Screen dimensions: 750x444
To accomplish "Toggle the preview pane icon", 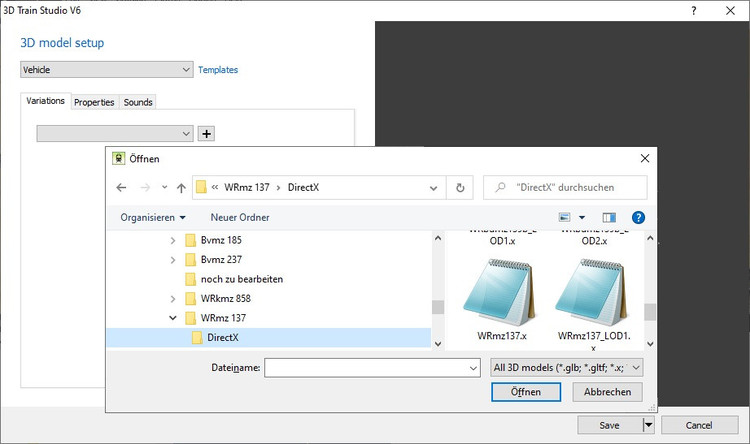I will click(x=609, y=218).
